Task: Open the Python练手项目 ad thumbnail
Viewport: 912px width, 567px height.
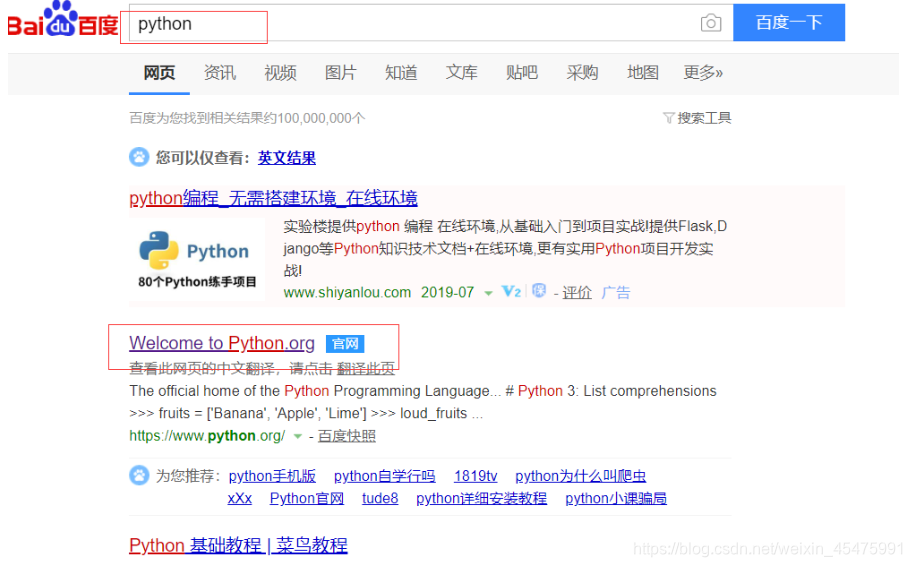Action: tap(197, 259)
